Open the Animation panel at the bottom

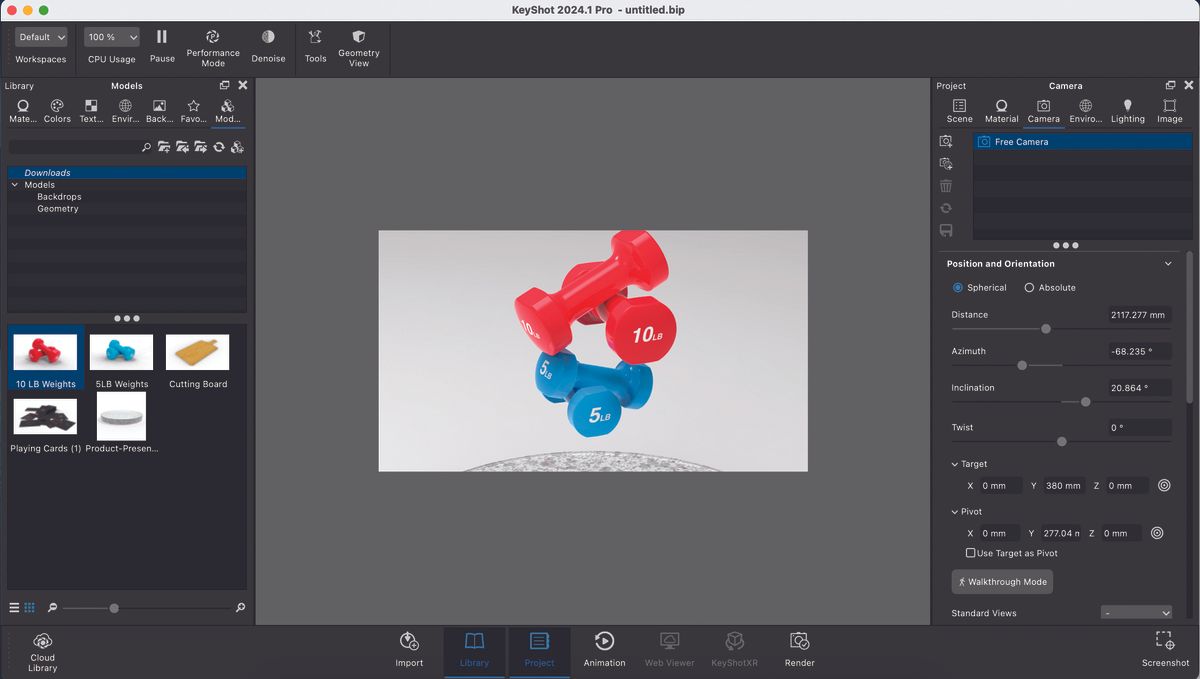coord(604,650)
